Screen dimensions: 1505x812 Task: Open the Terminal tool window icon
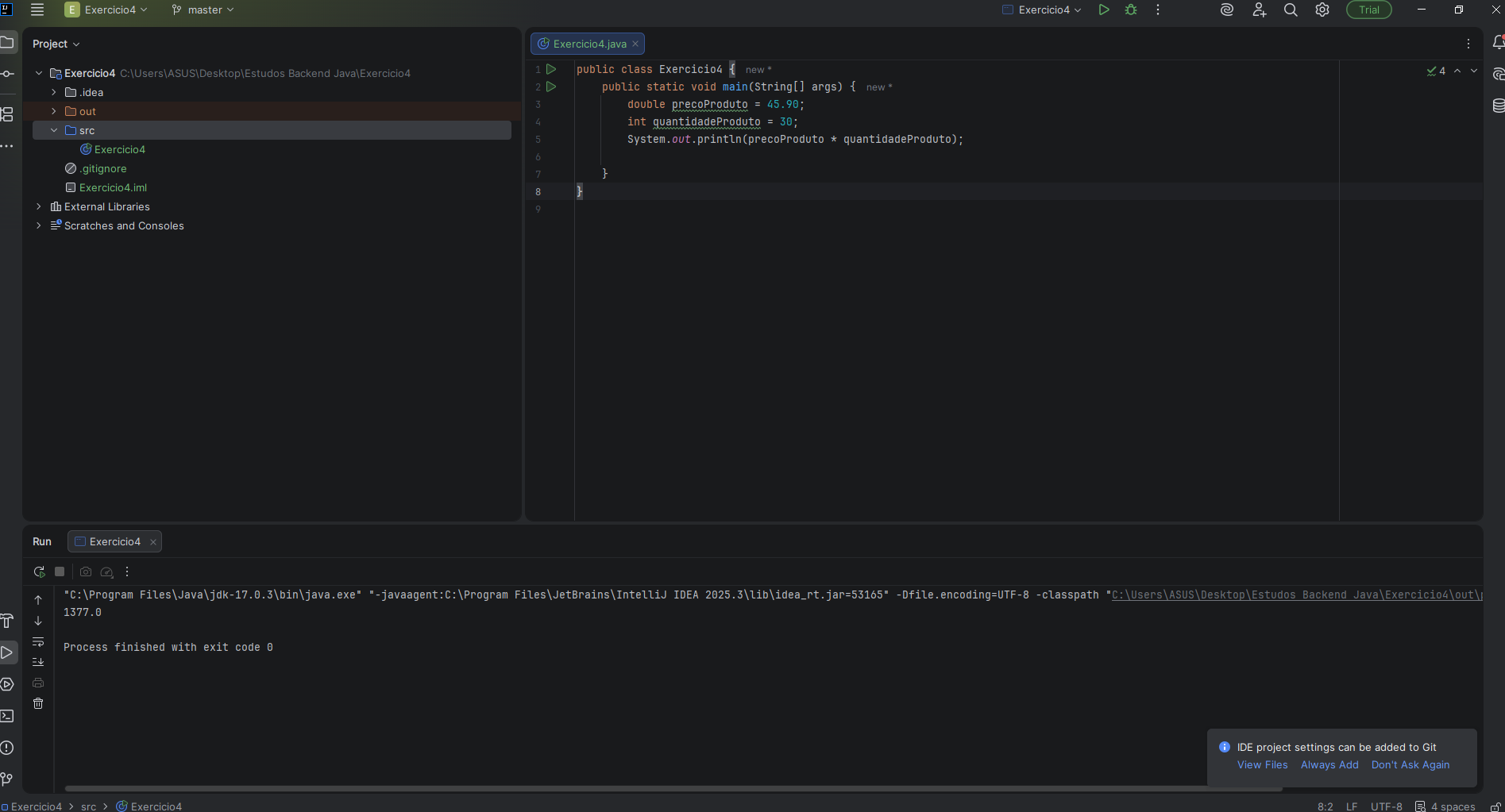[7, 716]
